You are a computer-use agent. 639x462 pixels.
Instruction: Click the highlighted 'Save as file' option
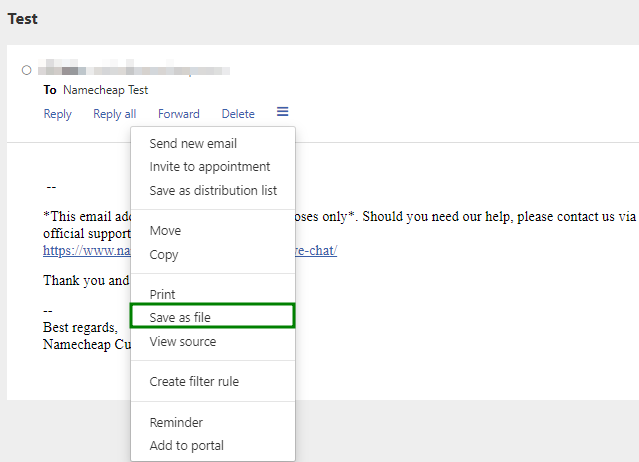pos(180,317)
